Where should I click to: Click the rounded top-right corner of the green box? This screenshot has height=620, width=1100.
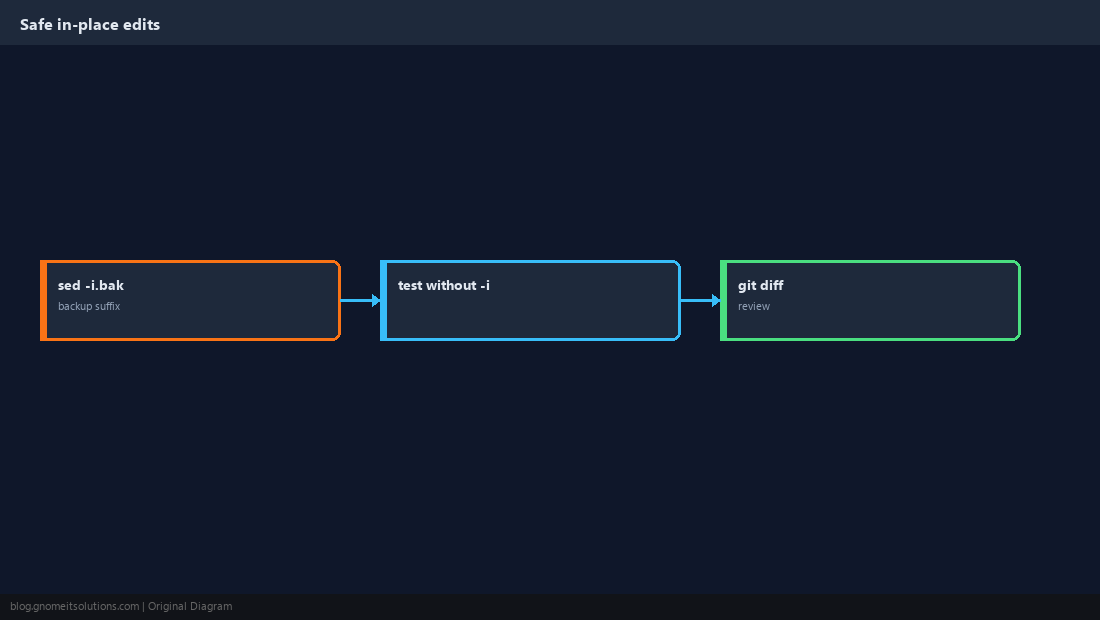1017,264
